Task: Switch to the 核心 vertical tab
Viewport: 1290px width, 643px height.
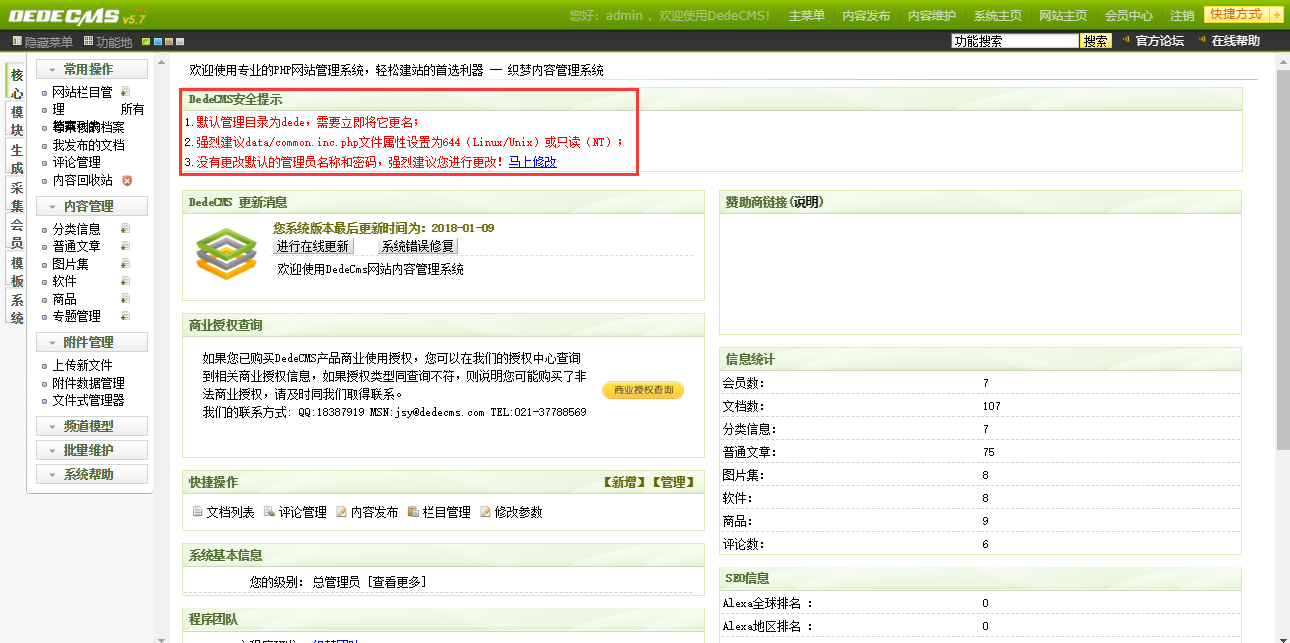Action: point(17,84)
